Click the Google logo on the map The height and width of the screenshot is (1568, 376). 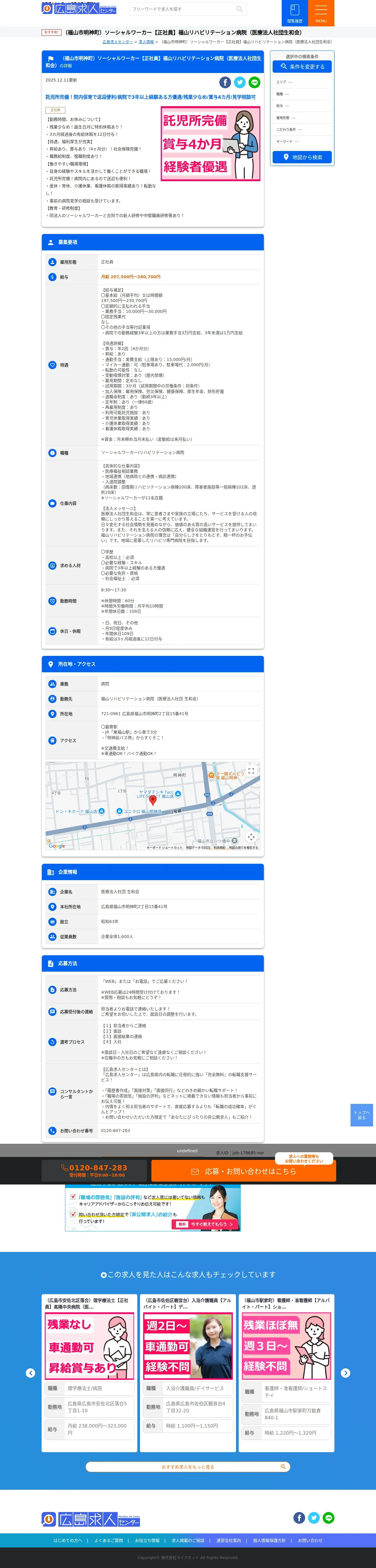(x=57, y=846)
